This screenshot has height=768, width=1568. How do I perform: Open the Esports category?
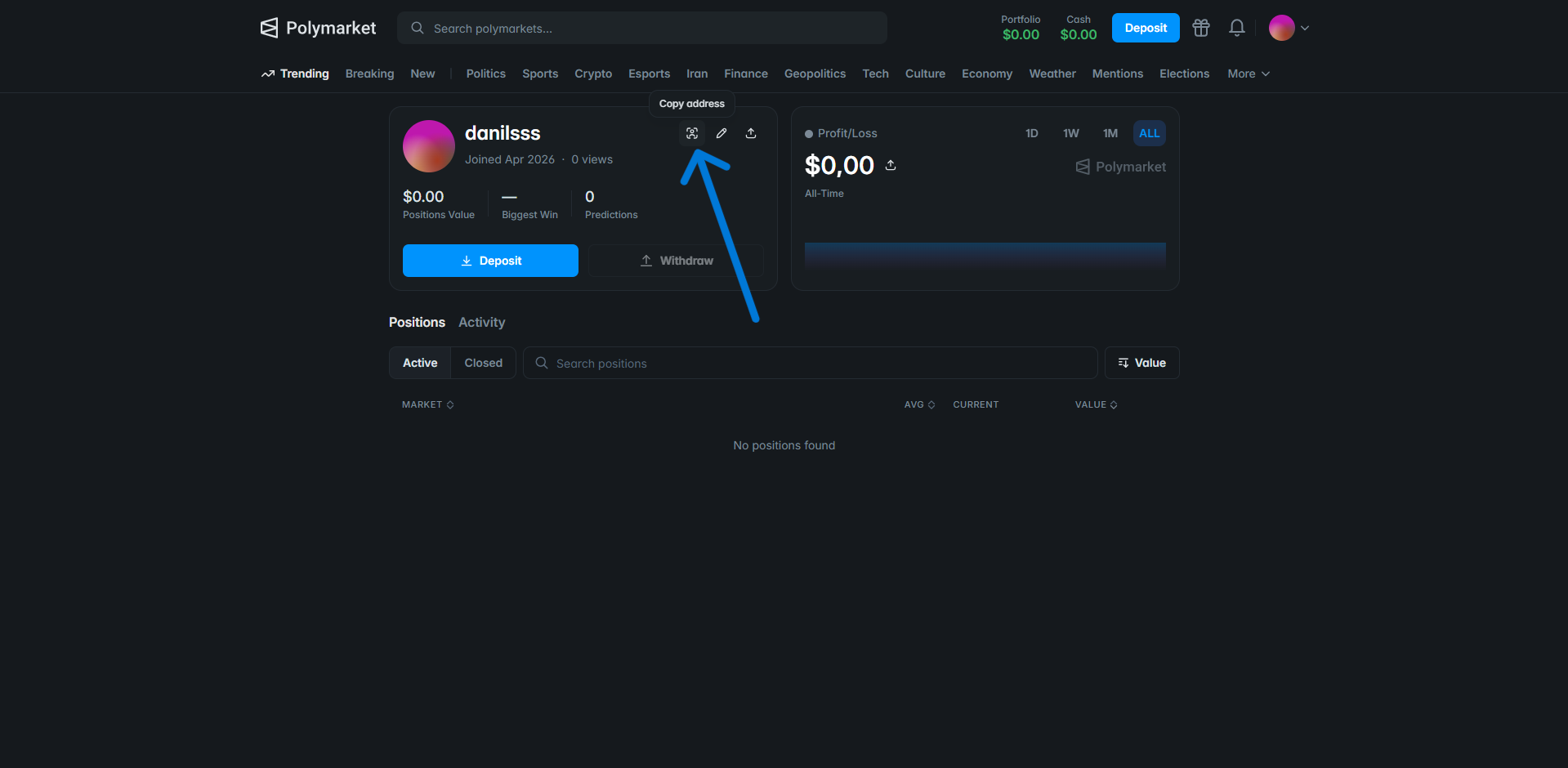pyautogui.click(x=650, y=74)
